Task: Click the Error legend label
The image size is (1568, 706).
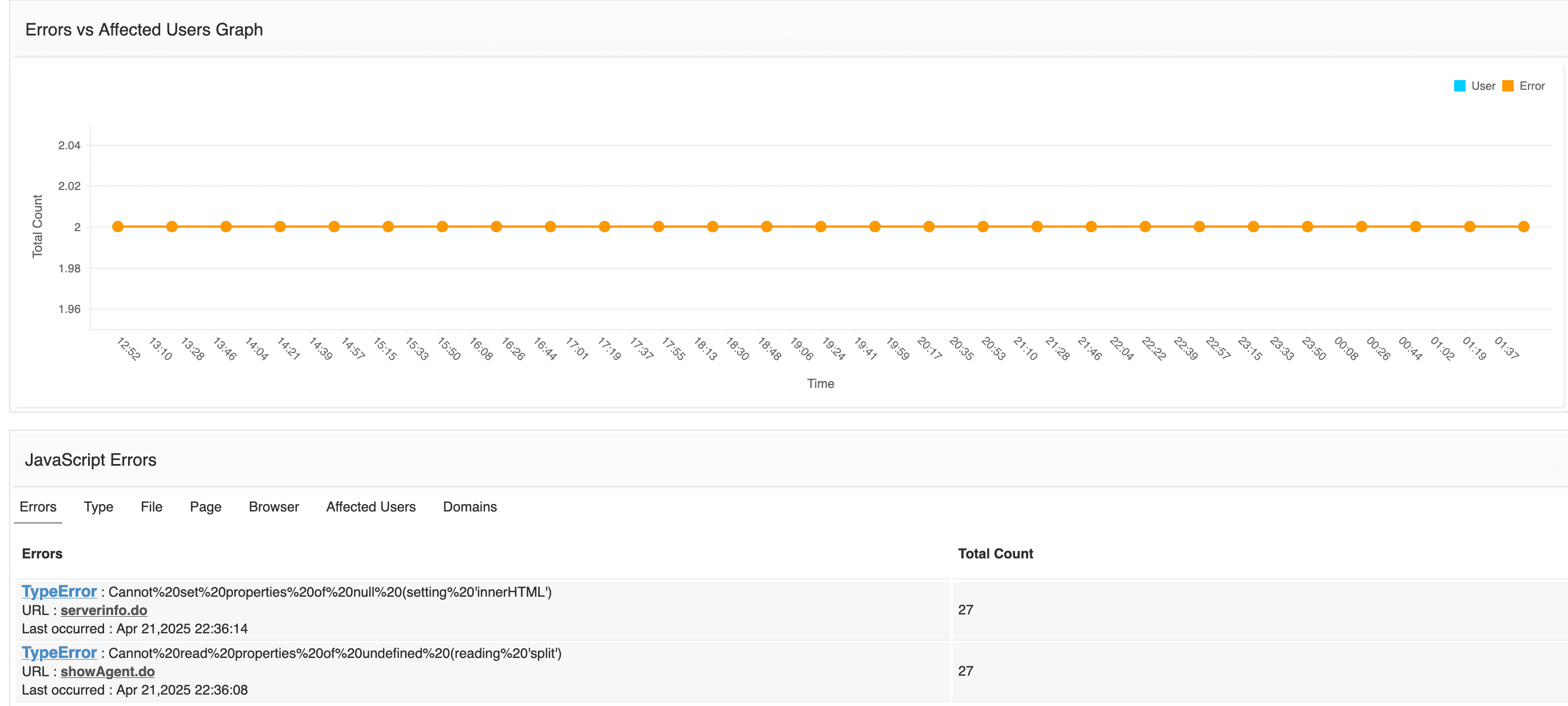Action: tap(1531, 86)
